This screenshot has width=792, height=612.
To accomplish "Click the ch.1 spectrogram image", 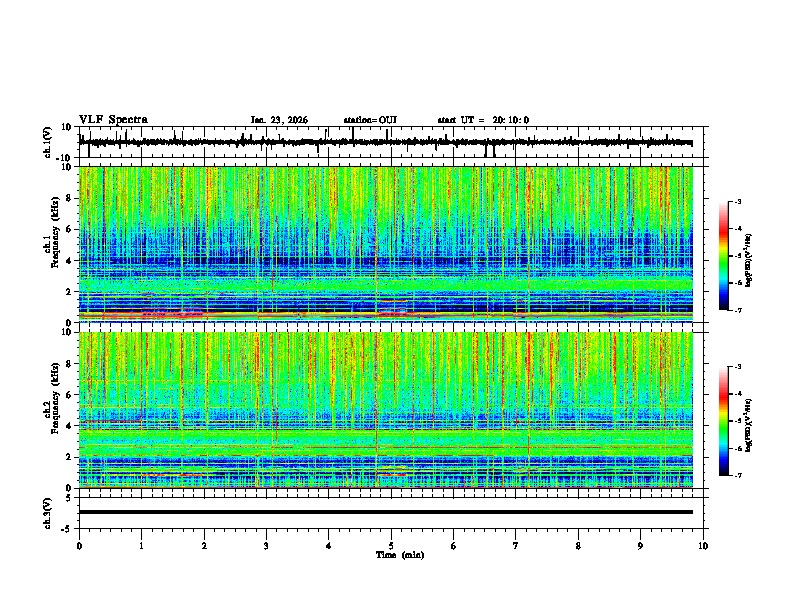I will tap(386, 244).
